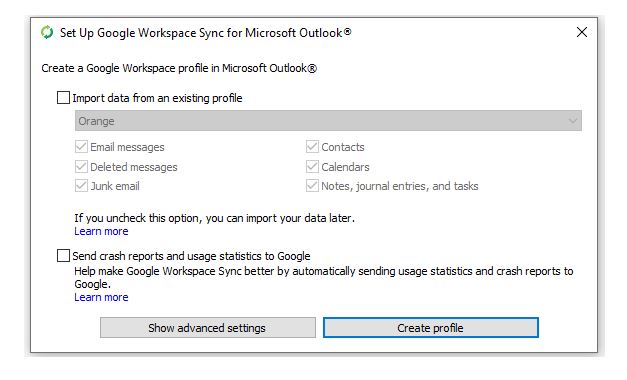Click the dropdown arrow on the profile selector
Viewport: 627px width, 380px height.
click(x=573, y=121)
